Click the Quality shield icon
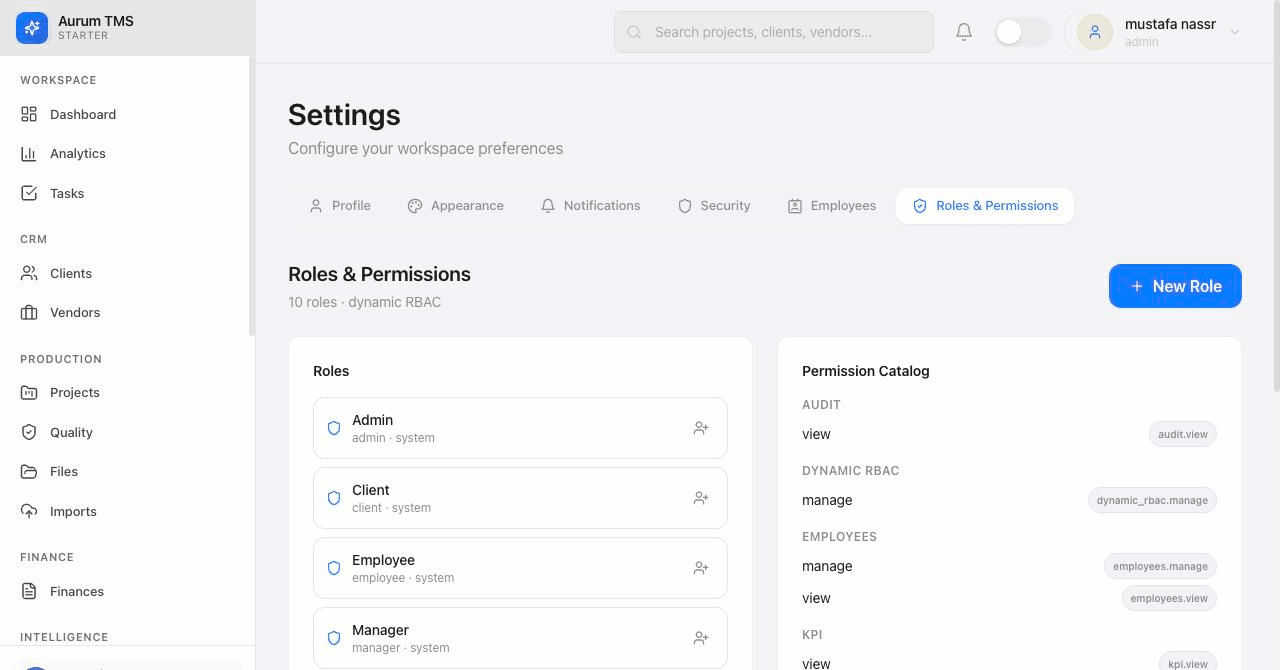 [29, 432]
